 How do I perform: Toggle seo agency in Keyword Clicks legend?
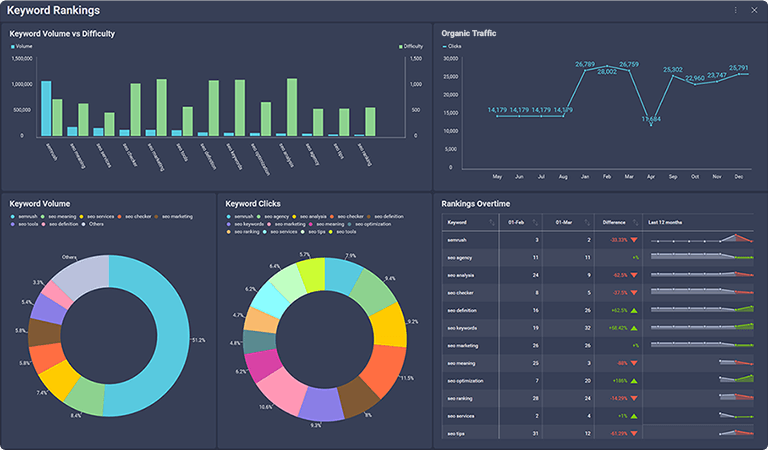pyautogui.click(x=273, y=216)
